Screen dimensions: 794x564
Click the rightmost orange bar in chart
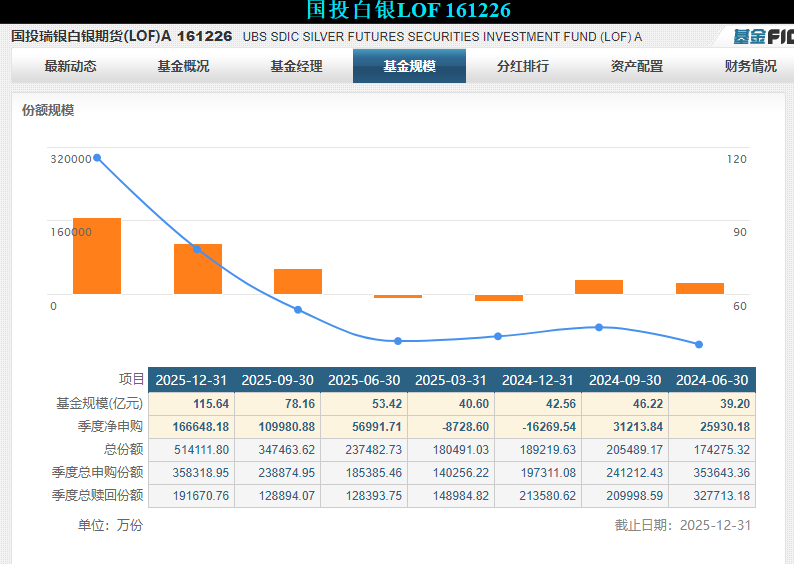pos(699,288)
